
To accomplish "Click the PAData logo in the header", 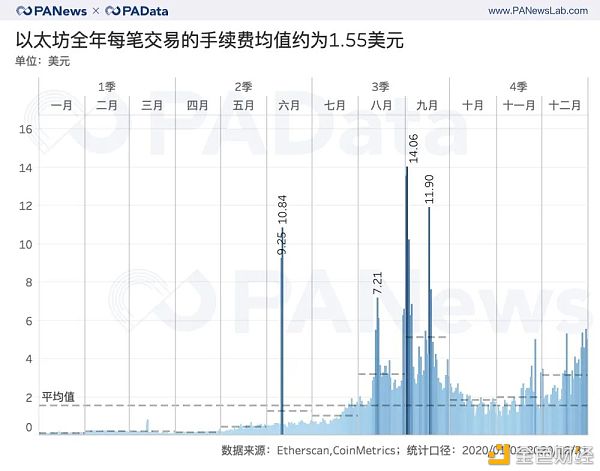I will click(137, 11).
